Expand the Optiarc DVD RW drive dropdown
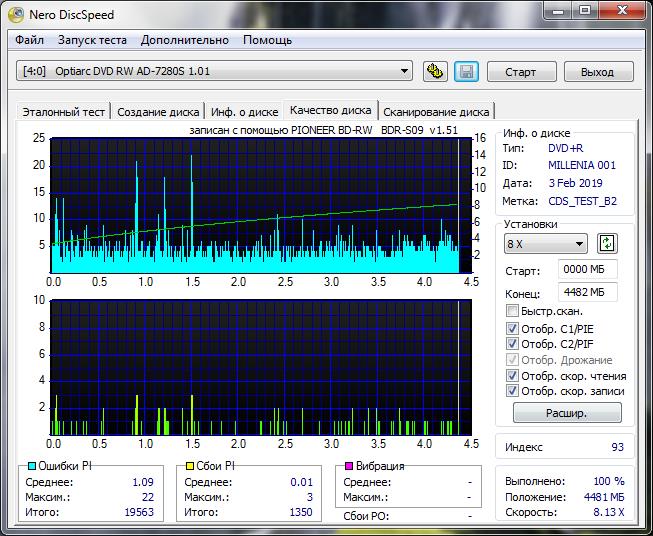The image size is (653, 536). point(405,71)
